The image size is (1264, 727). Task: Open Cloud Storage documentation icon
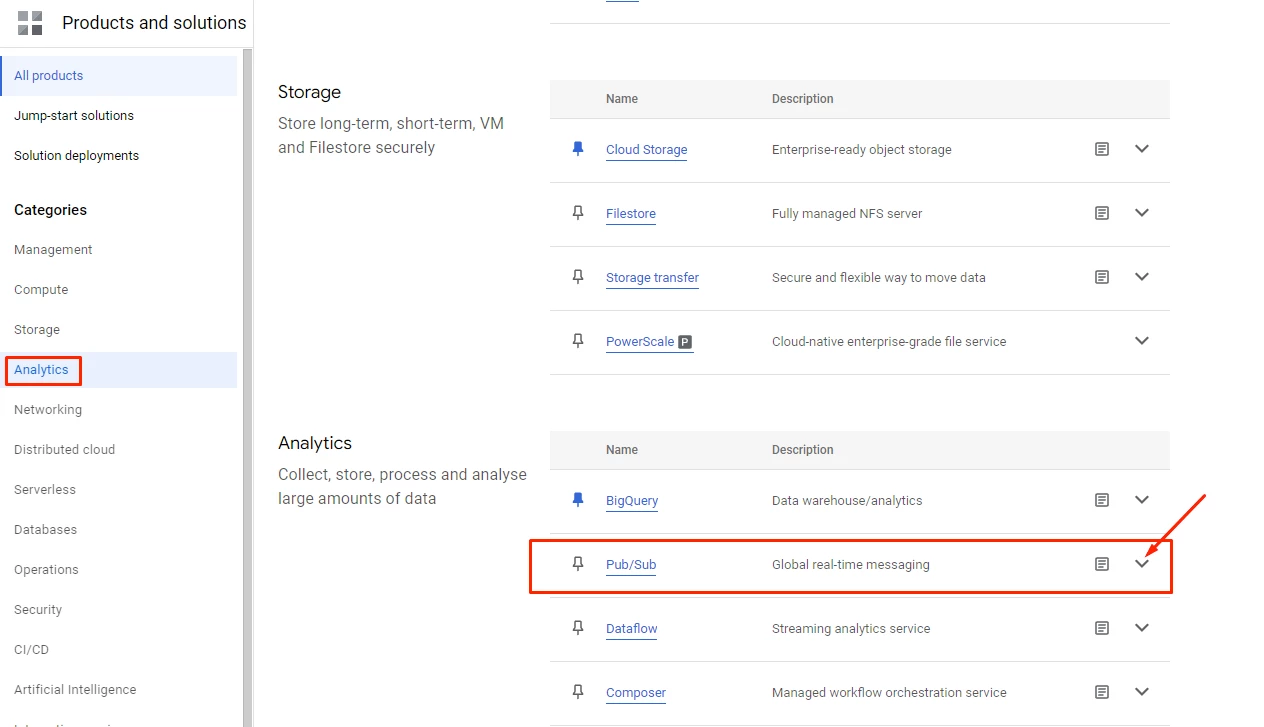(x=1101, y=149)
